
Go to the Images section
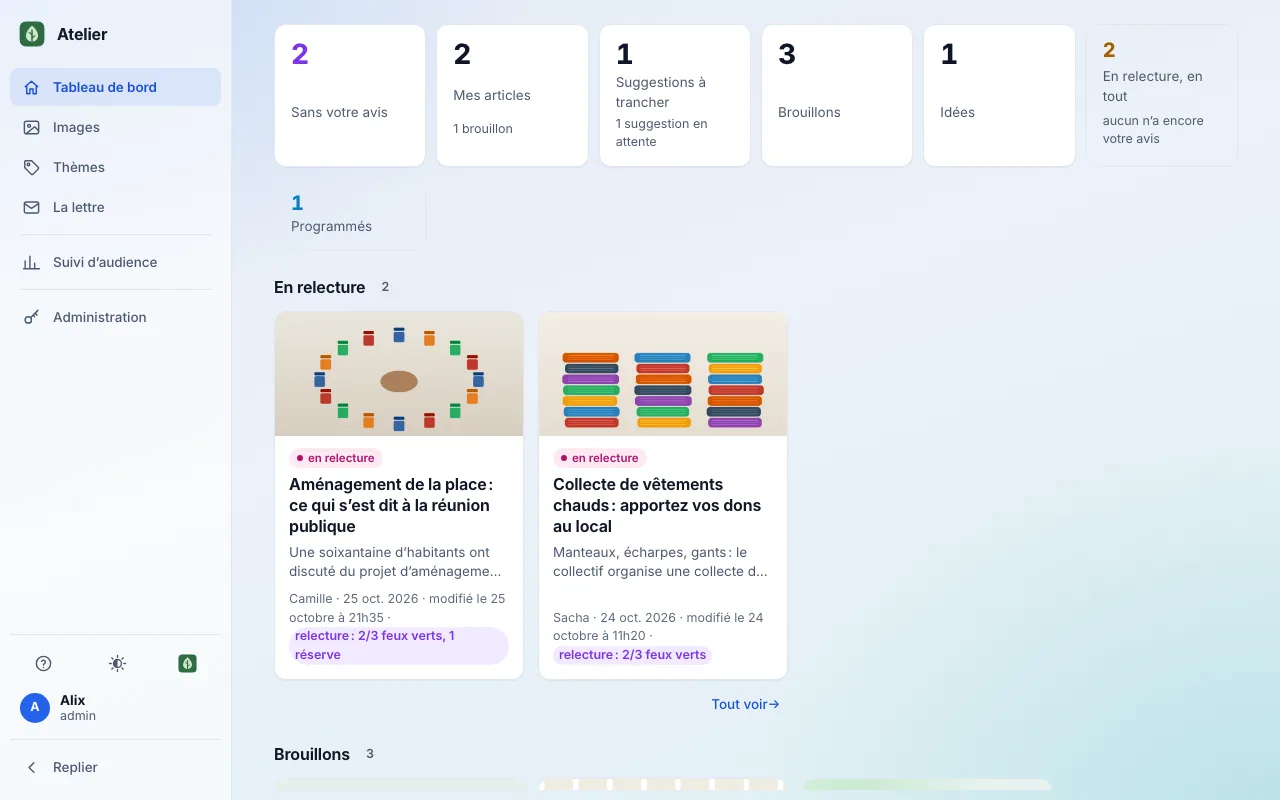click(x=115, y=127)
